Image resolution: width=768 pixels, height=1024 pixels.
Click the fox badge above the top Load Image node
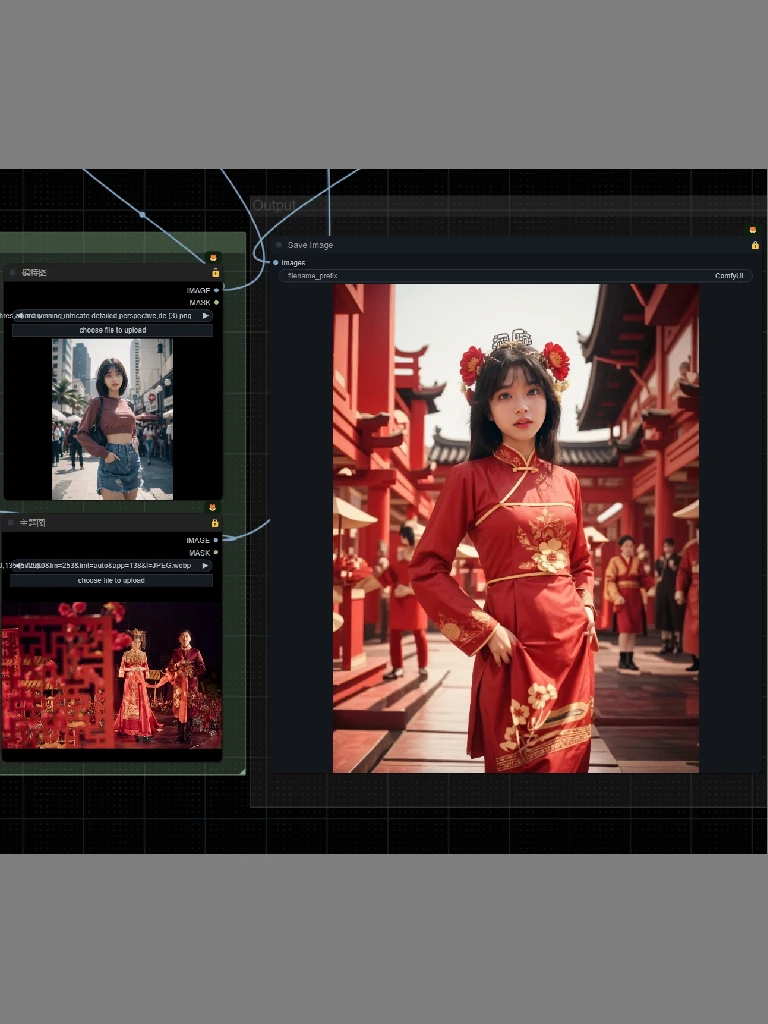[x=213, y=258]
